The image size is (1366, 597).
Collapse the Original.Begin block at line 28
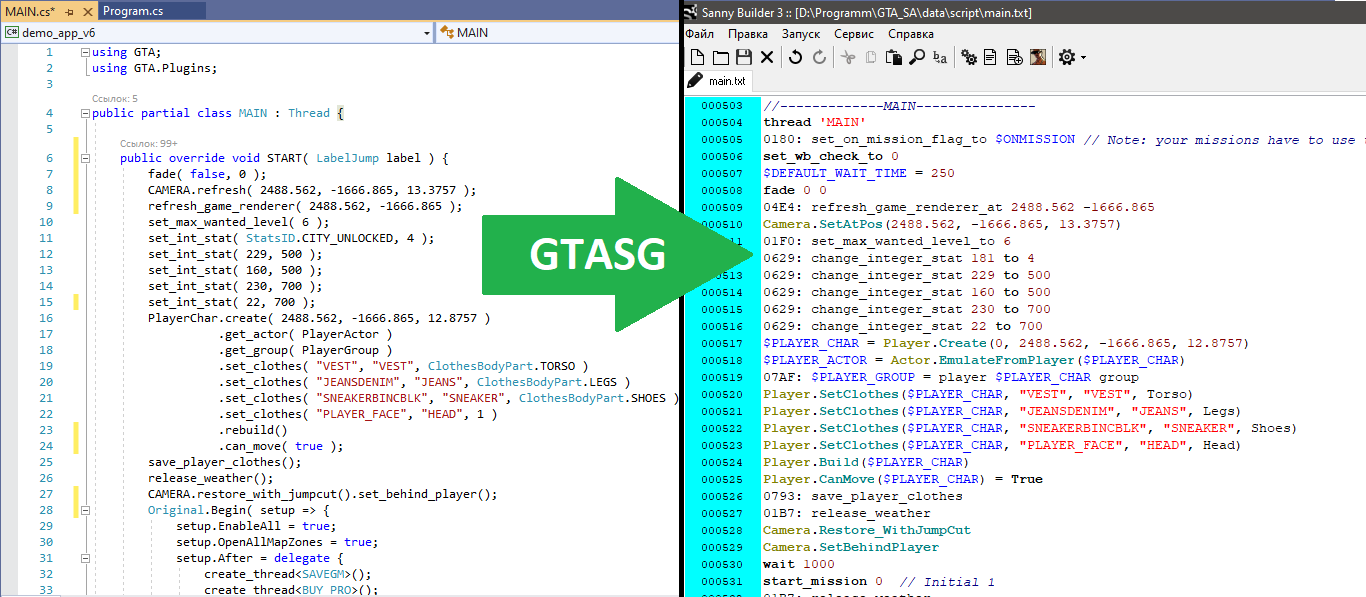[x=85, y=510]
